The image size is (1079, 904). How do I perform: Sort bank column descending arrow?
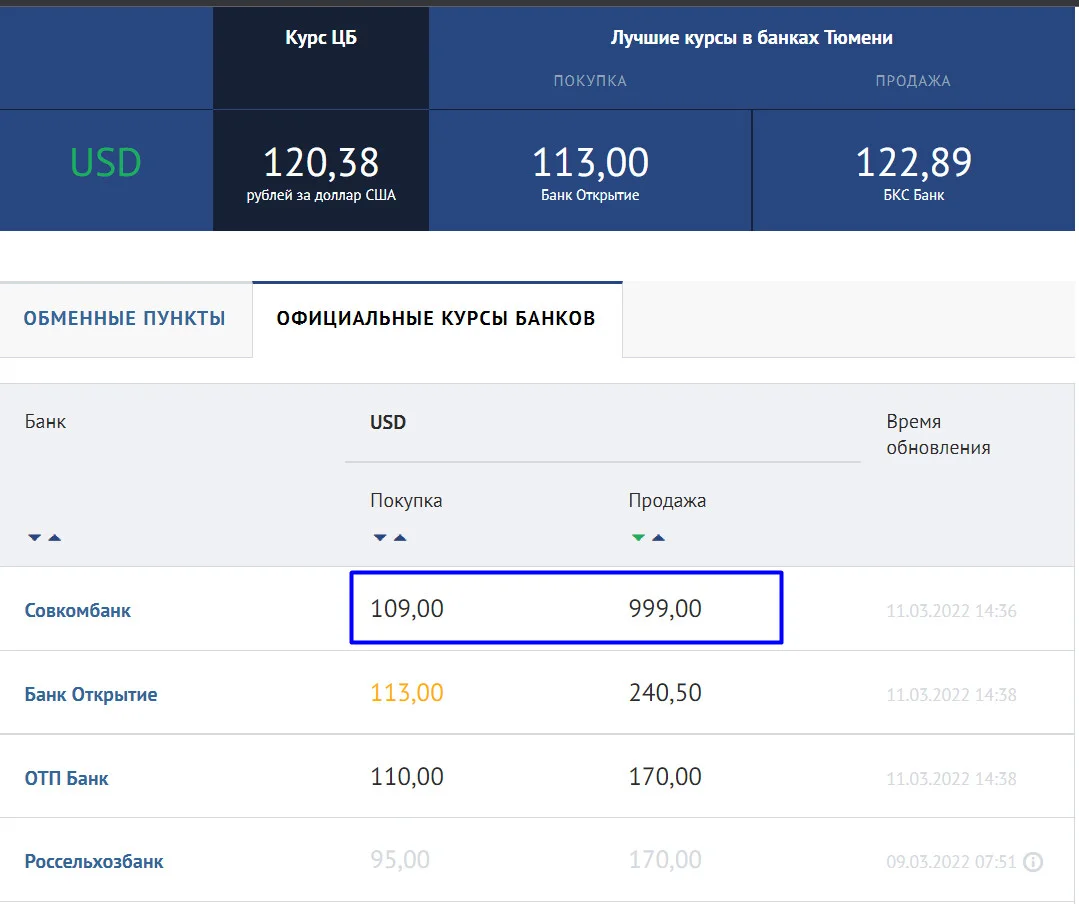[x=34, y=537]
